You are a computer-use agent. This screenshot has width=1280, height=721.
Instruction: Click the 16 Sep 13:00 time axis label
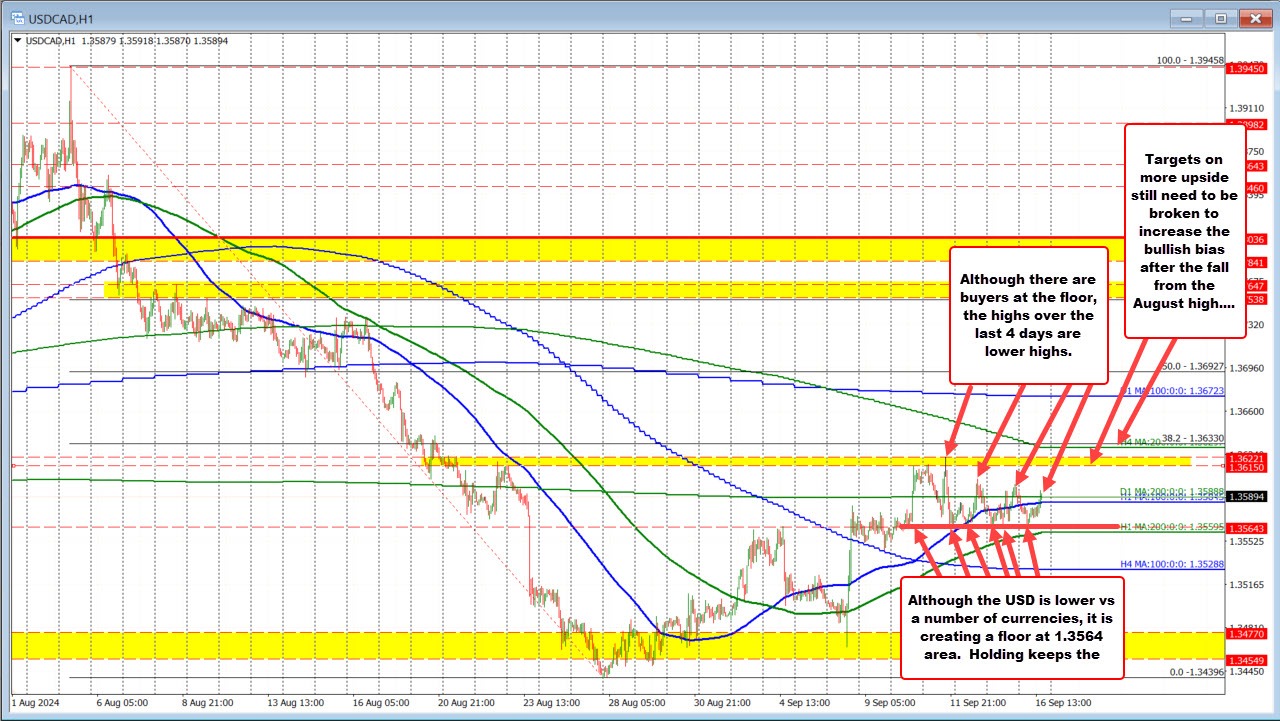coord(1064,703)
